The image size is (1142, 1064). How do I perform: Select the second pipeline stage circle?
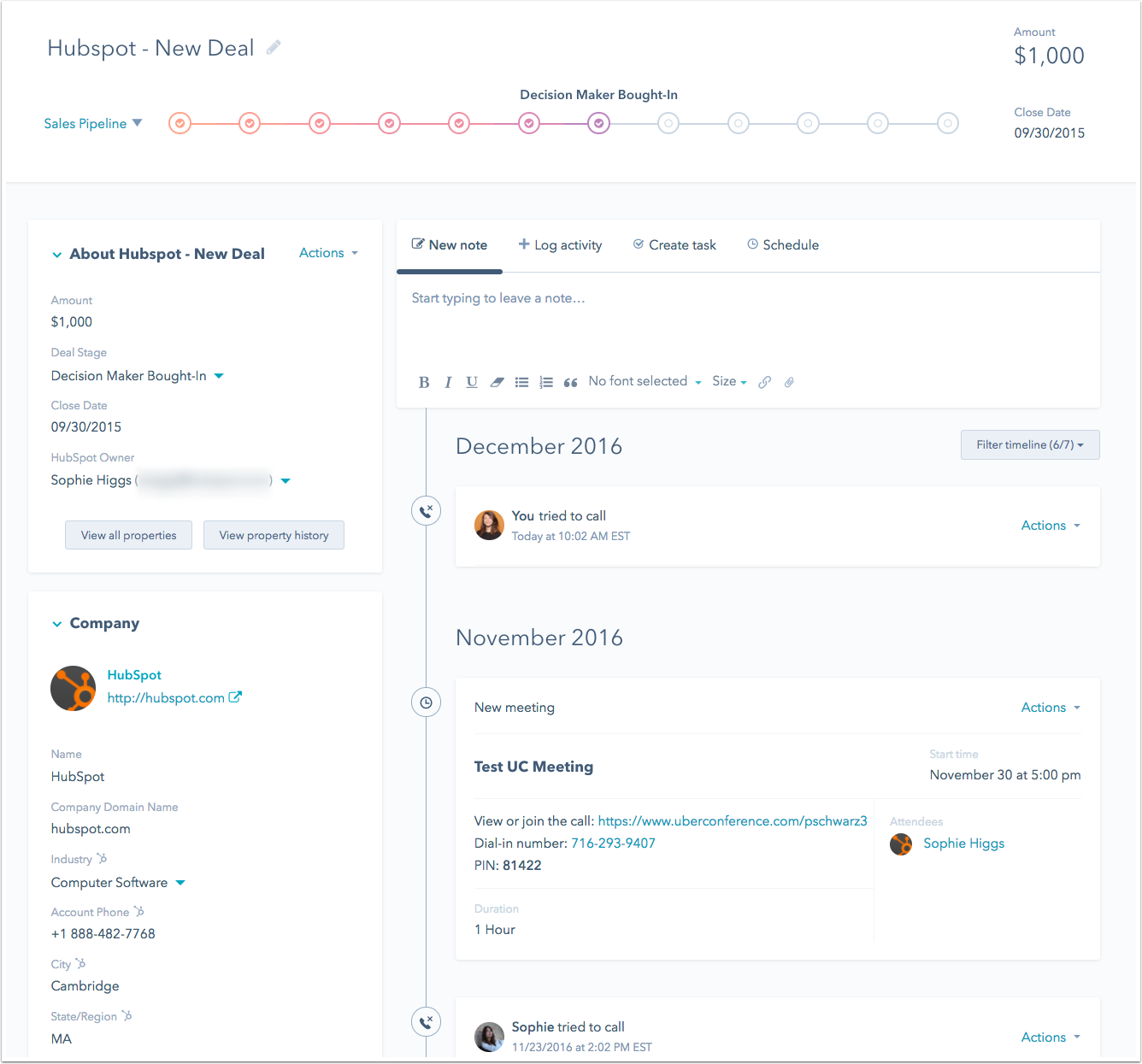tap(250, 124)
